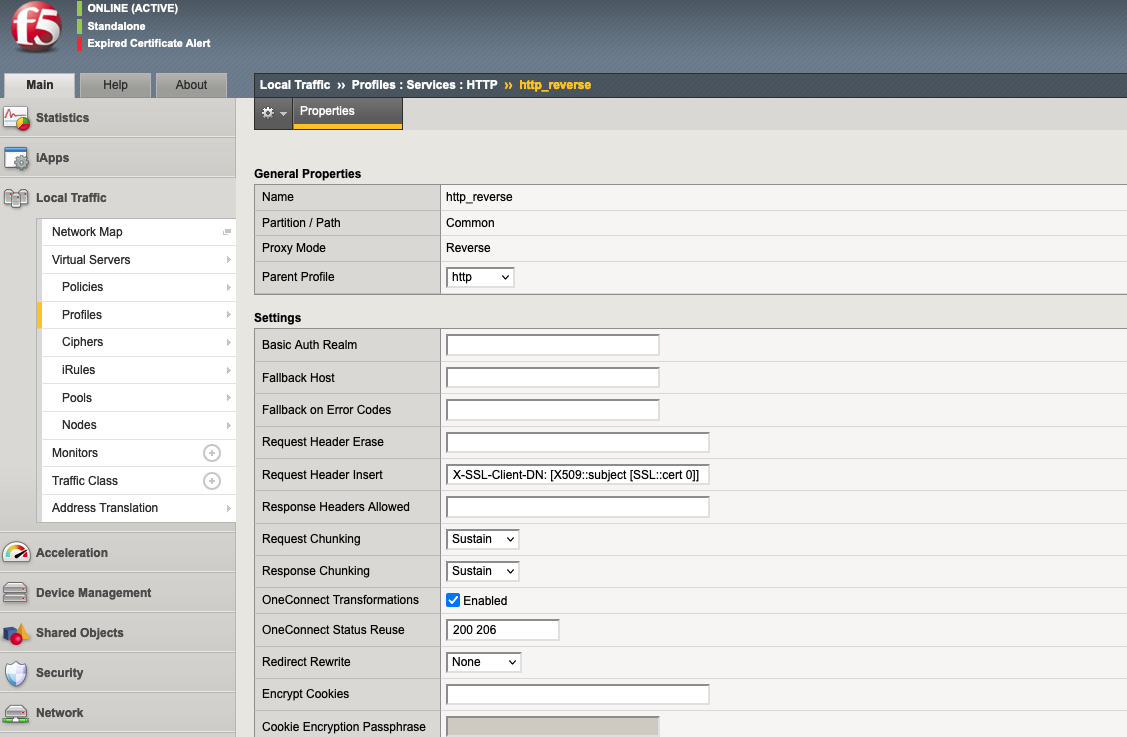The height and width of the screenshot is (737, 1127).
Task: Open the gear options menu above Properties
Action: pyautogui.click(x=272, y=113)
